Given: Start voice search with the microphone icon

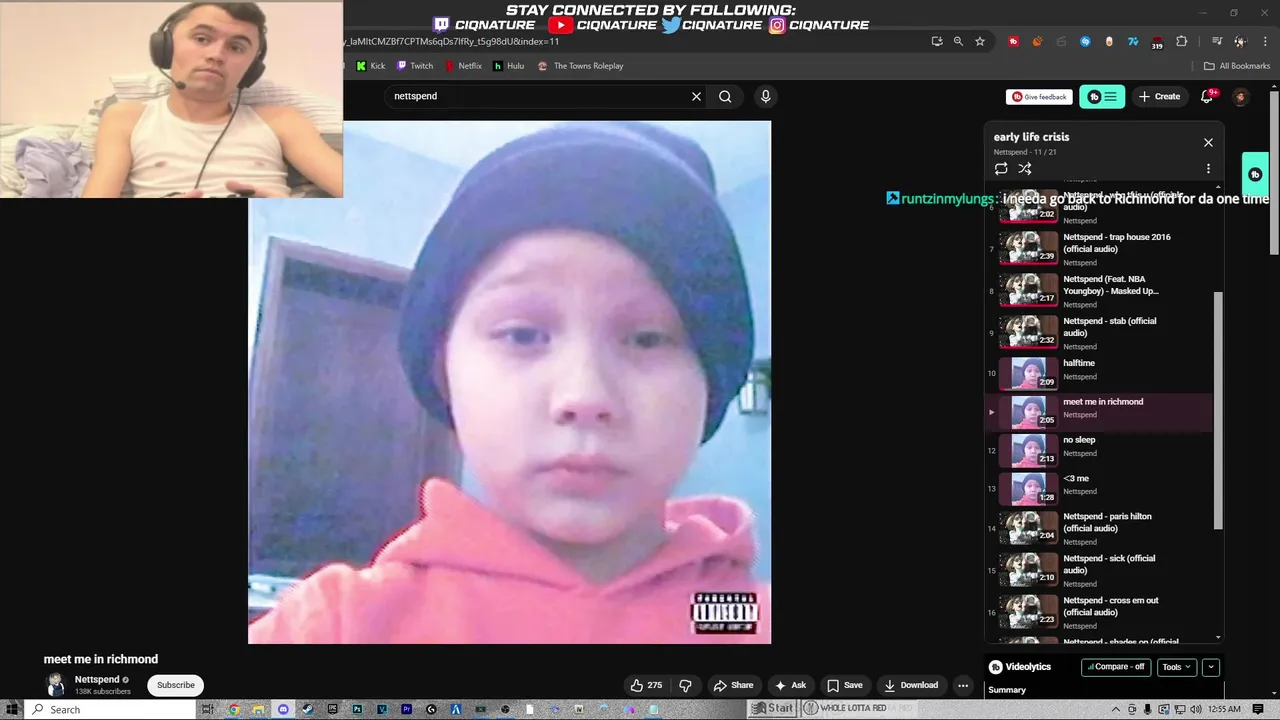Looking at the screenshot, I should pyautogui.click(x=766, y=96).
